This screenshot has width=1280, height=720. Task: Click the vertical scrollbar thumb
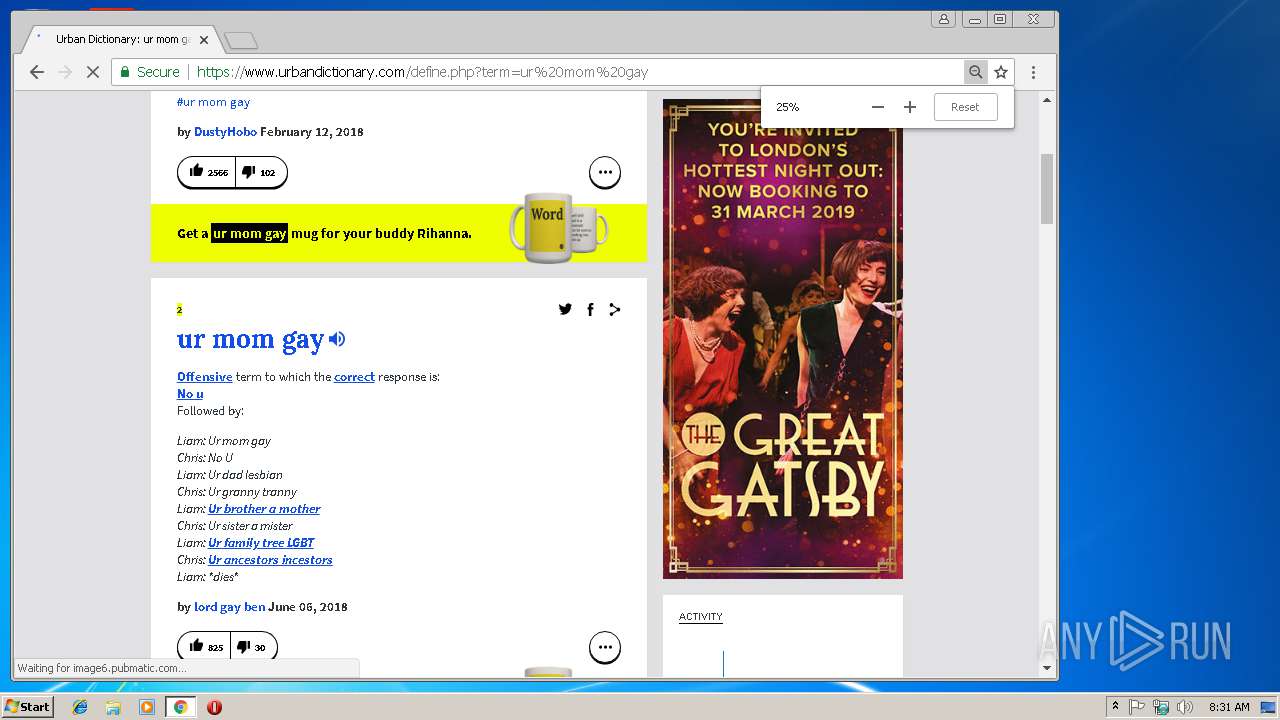1047,188
